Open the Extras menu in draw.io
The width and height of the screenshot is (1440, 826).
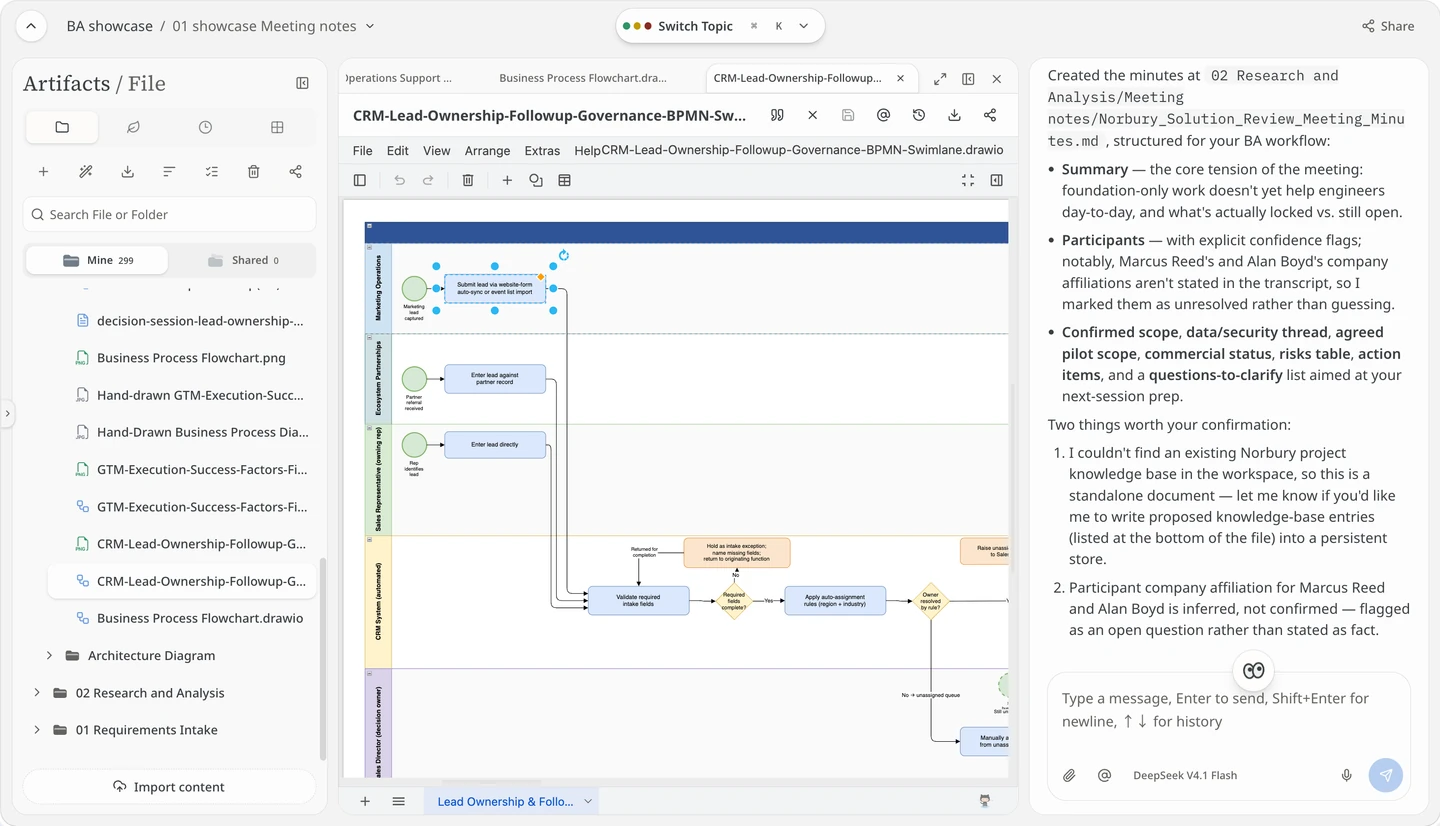coord(542,150)
